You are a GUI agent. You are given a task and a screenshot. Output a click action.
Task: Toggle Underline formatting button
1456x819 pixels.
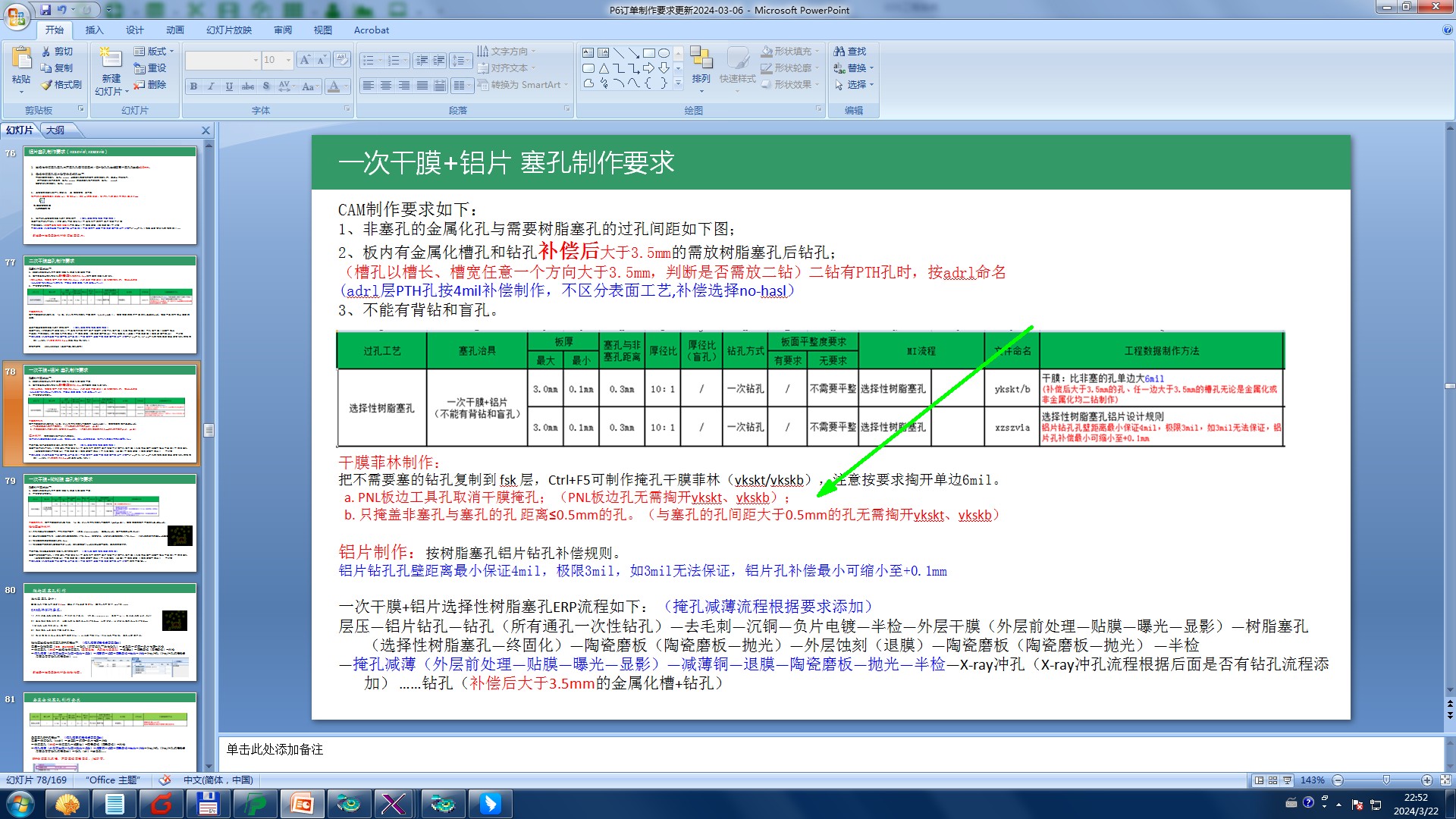[229, 86]
